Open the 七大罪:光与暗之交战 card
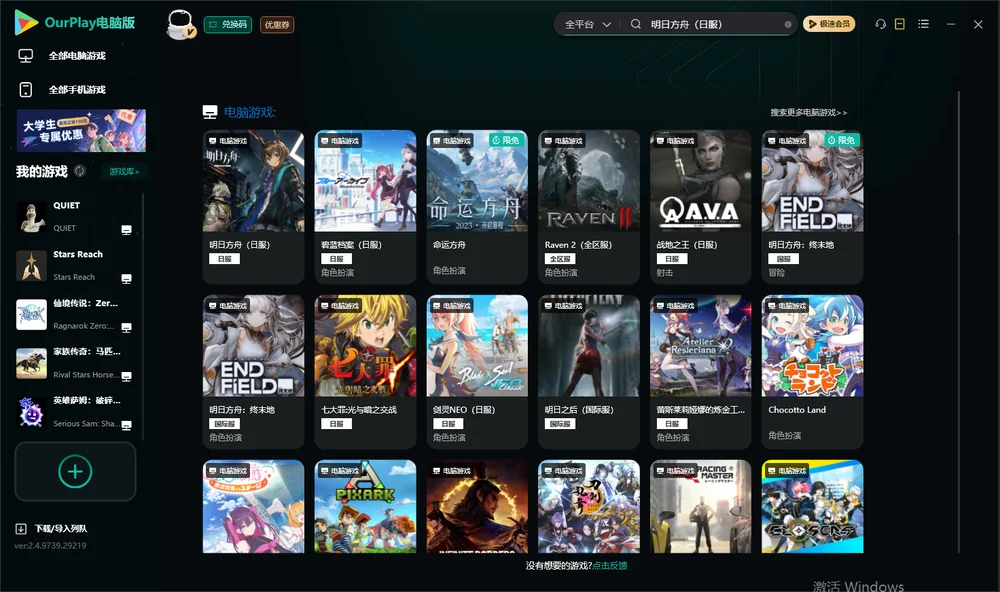Image resolution: width=1000 pixels, height=592 pixels. click(x=365, y=372)
